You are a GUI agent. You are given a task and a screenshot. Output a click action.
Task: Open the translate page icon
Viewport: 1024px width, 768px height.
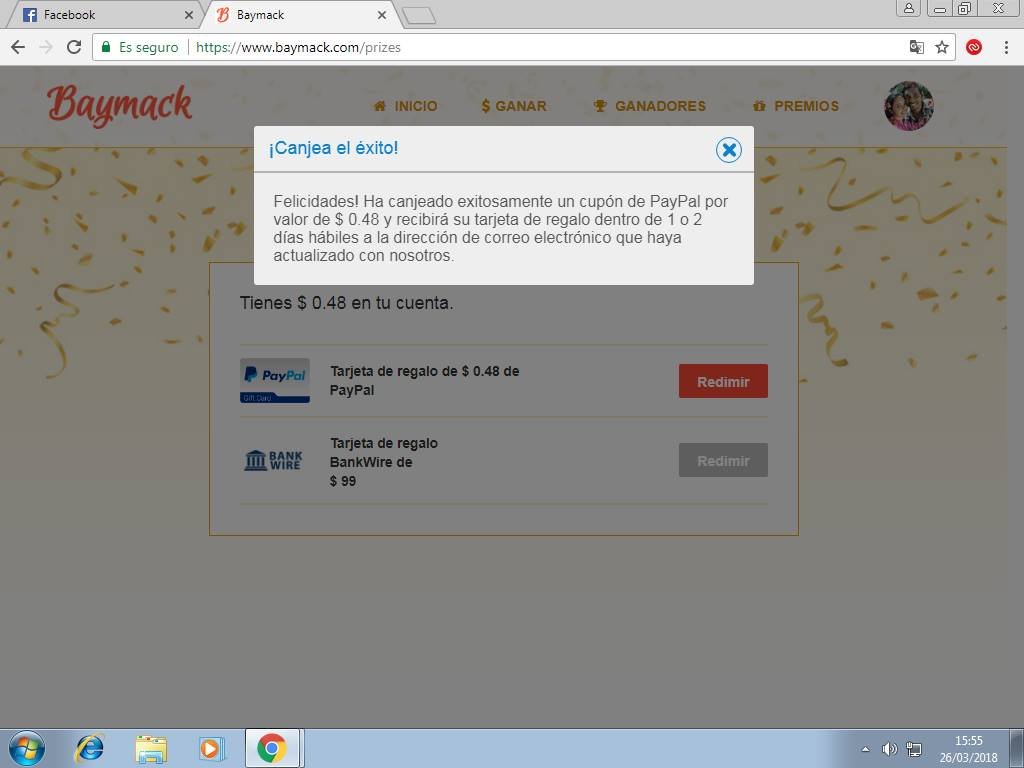pyautogui.click(x=917, y=47)
